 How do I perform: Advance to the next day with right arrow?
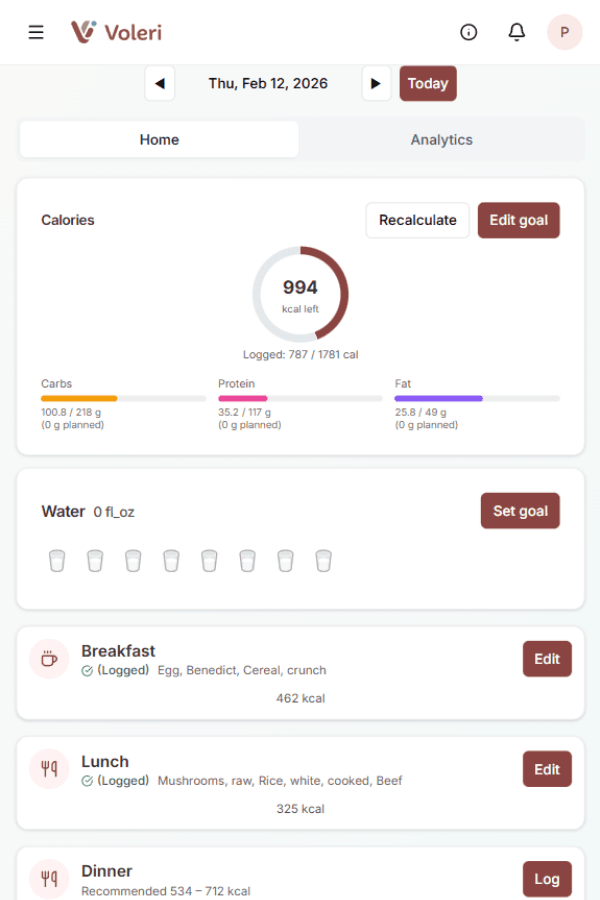[376, 83]
